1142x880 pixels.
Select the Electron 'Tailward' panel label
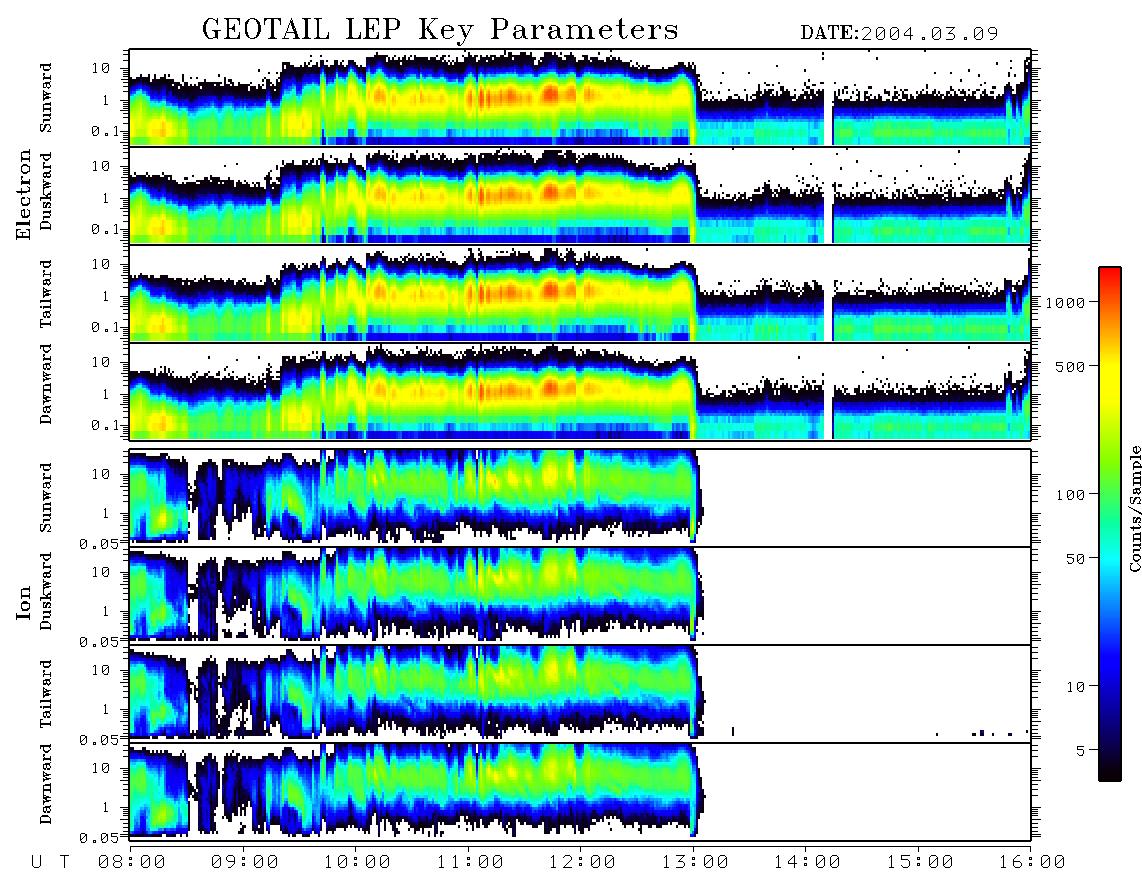[x=46, y=294]
